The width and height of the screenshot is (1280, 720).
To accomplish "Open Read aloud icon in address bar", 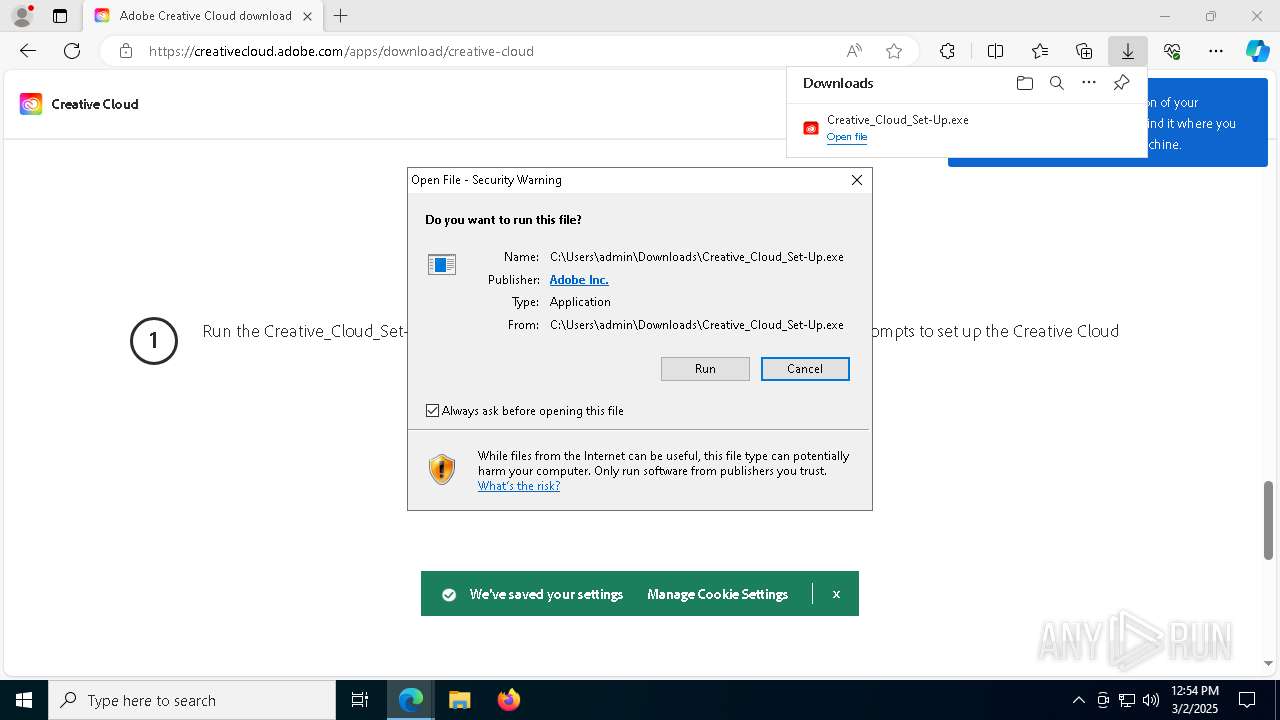I will [x=854, y=51].
